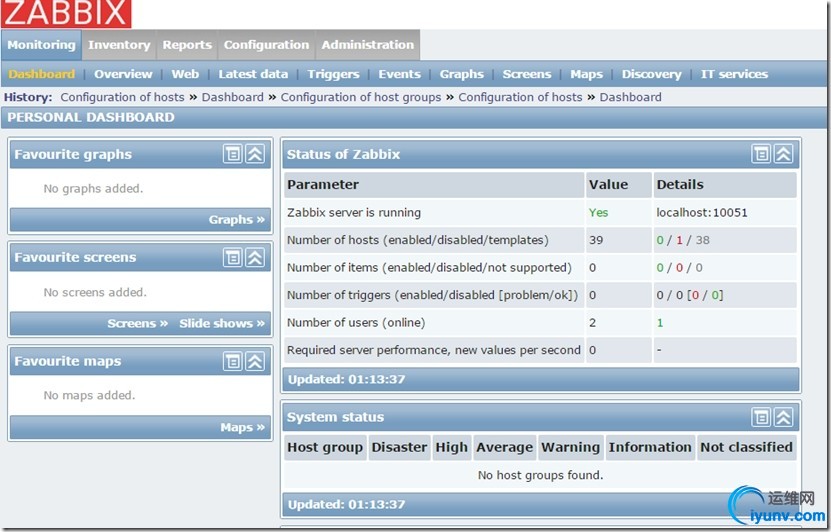The width and height of the screenshot is (831, 532).
Task: Open history link Configuration of host groups
Action: click(x=361, y=97)
